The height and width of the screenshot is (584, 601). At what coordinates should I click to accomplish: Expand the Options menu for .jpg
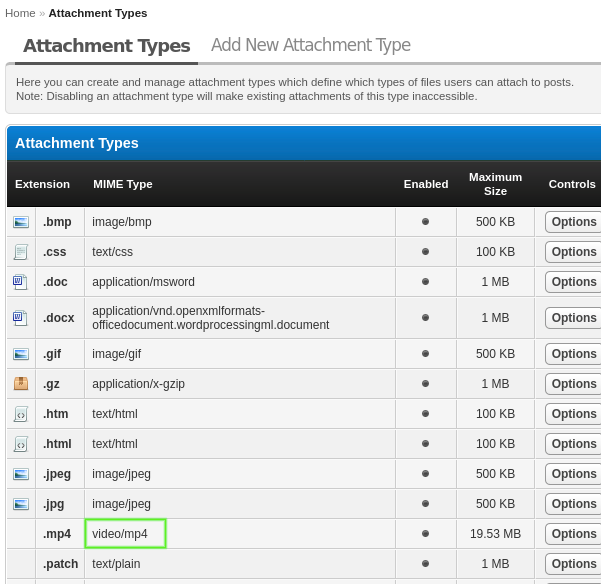click(x=573, y=504)
